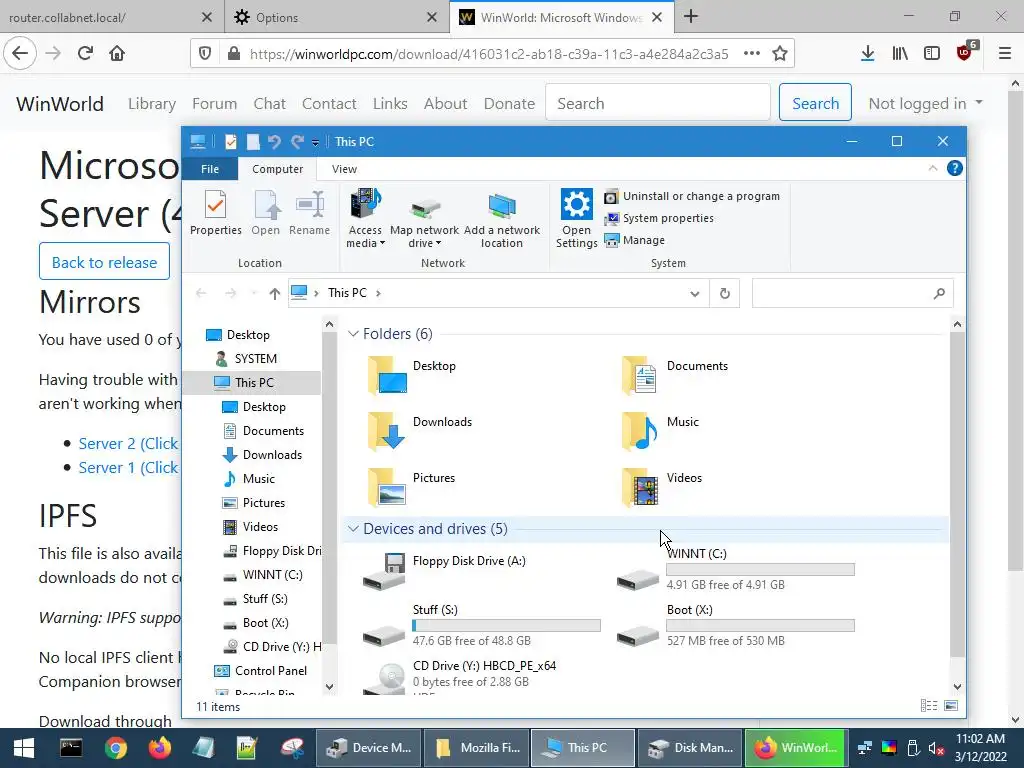Open Explorer help question mark icon
The image size is (1024, 768).
[x=954, y=168]
